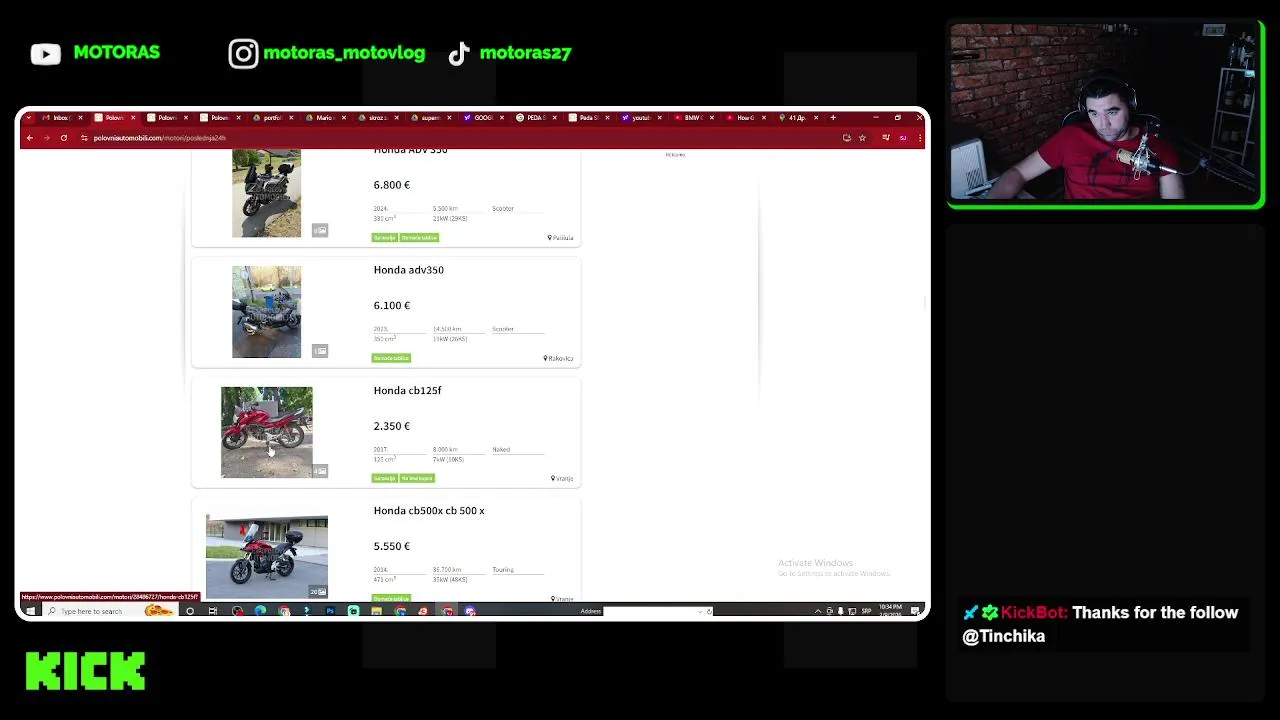Open the browser profile avatar icon
This screenshot has width=1280, height=720.
pos(903,138)
